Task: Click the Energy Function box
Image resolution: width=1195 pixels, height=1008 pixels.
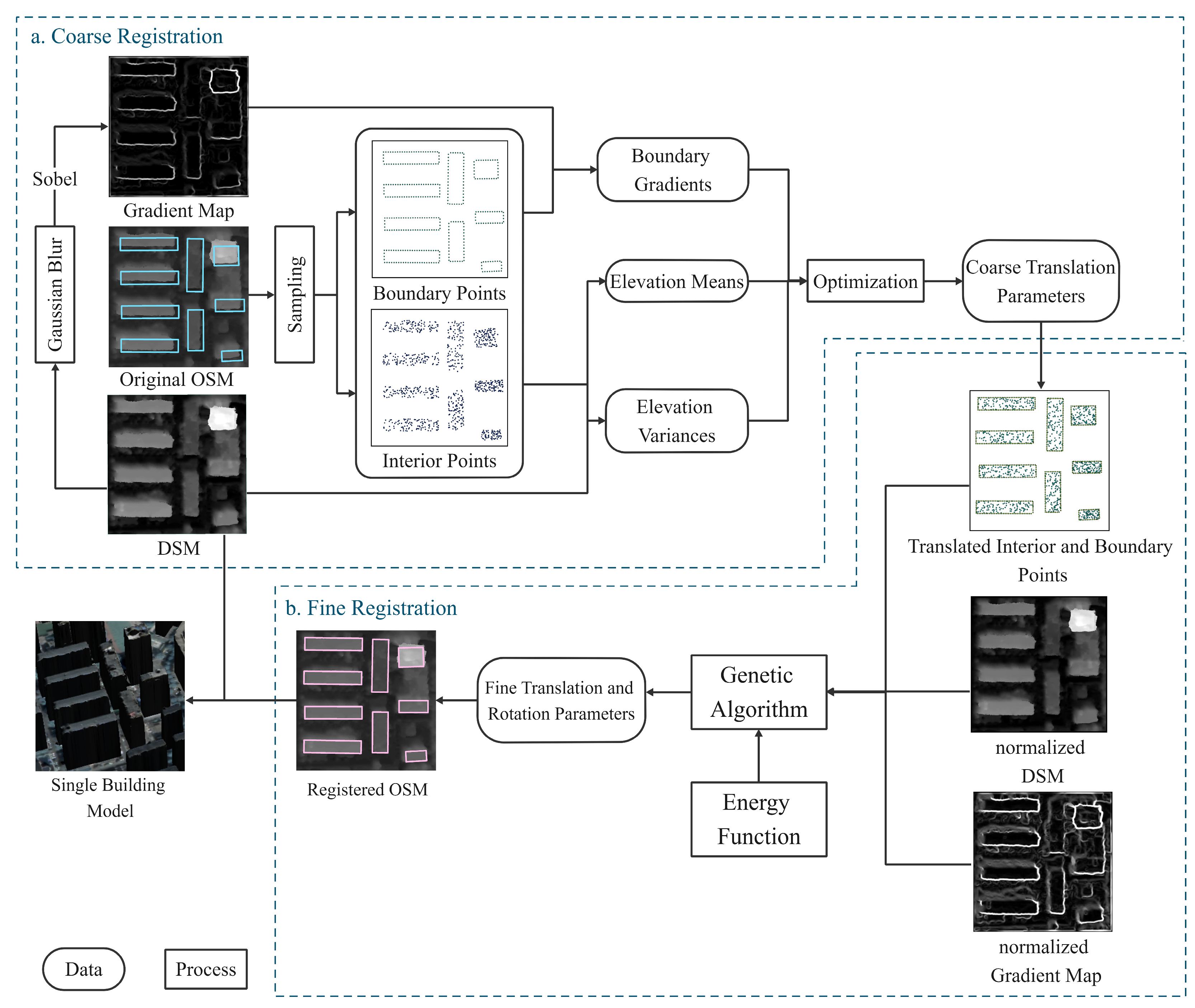Action: (758, 819)
